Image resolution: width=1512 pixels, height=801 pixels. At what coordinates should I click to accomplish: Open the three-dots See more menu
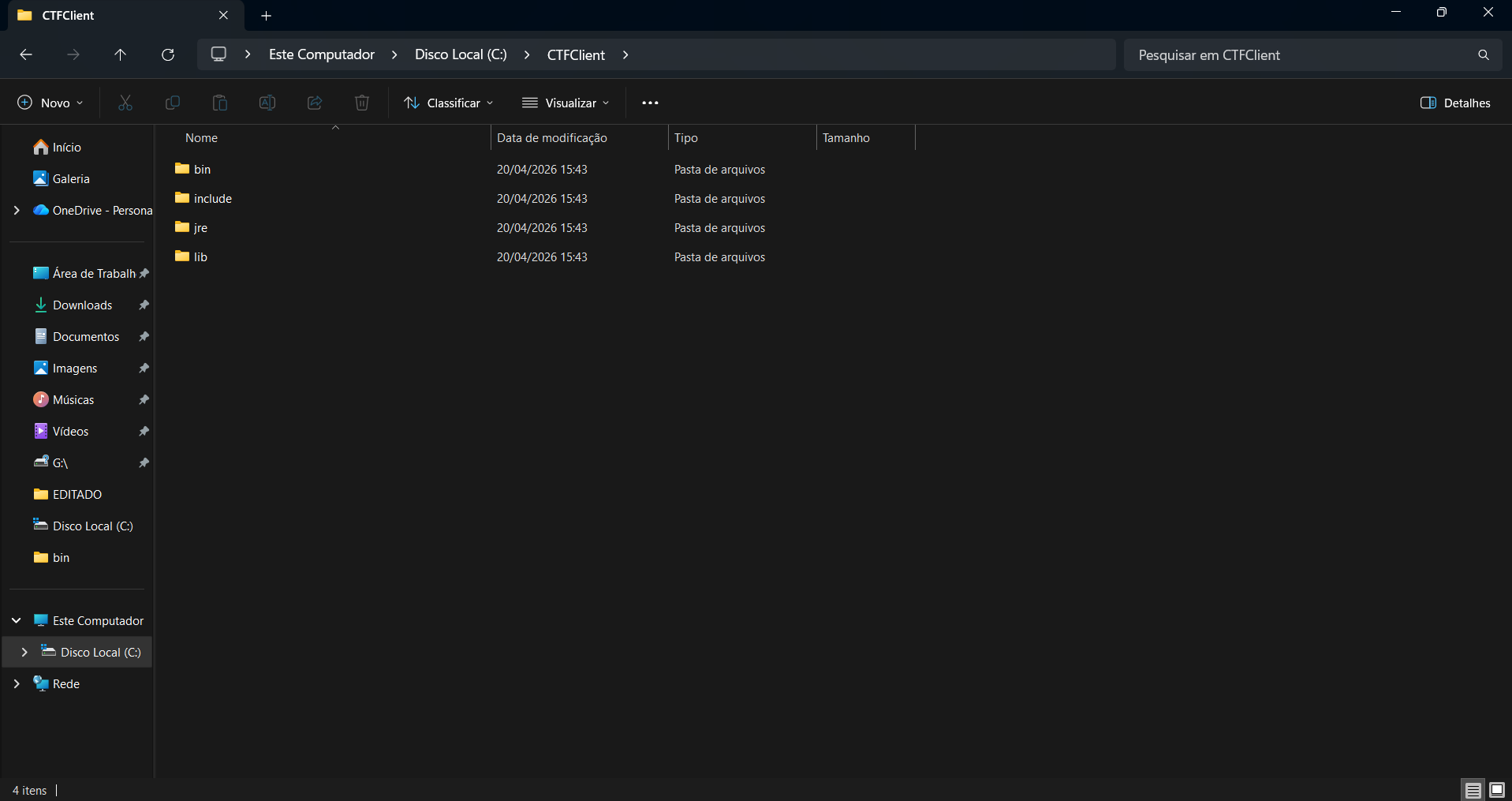click(x=650, y=103)
